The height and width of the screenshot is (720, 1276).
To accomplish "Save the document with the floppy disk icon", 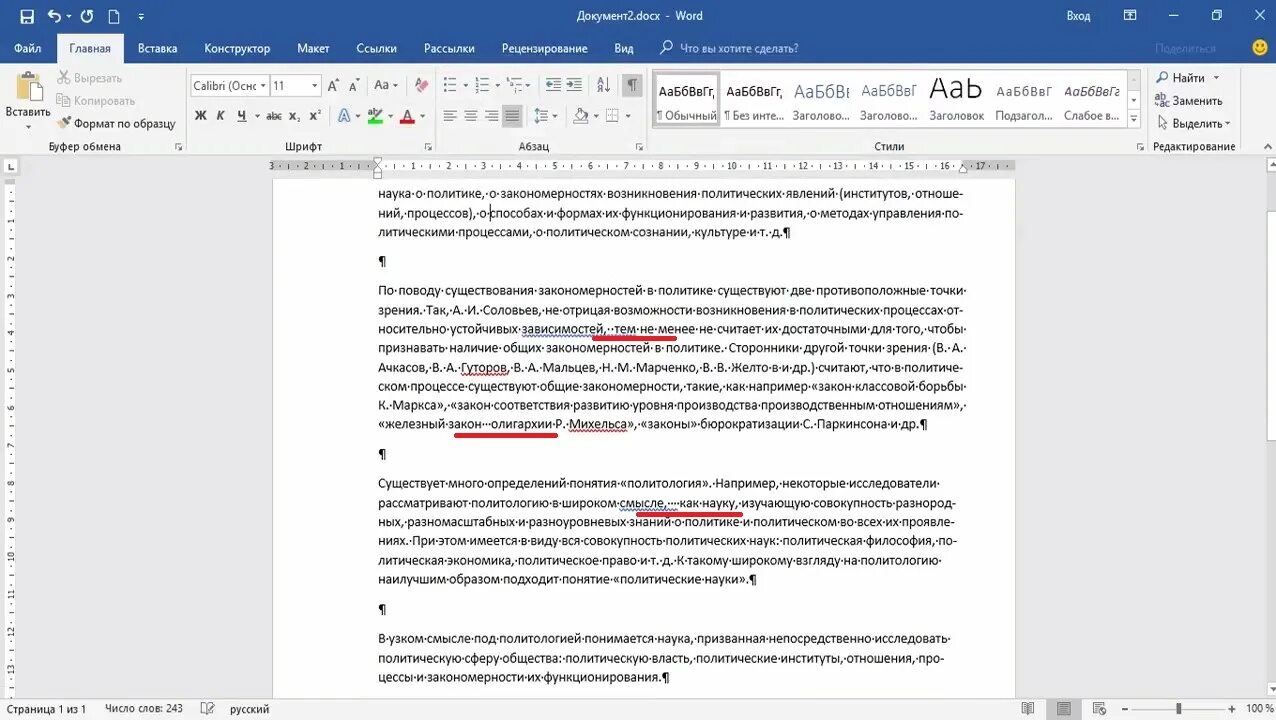I will (27, 16).
